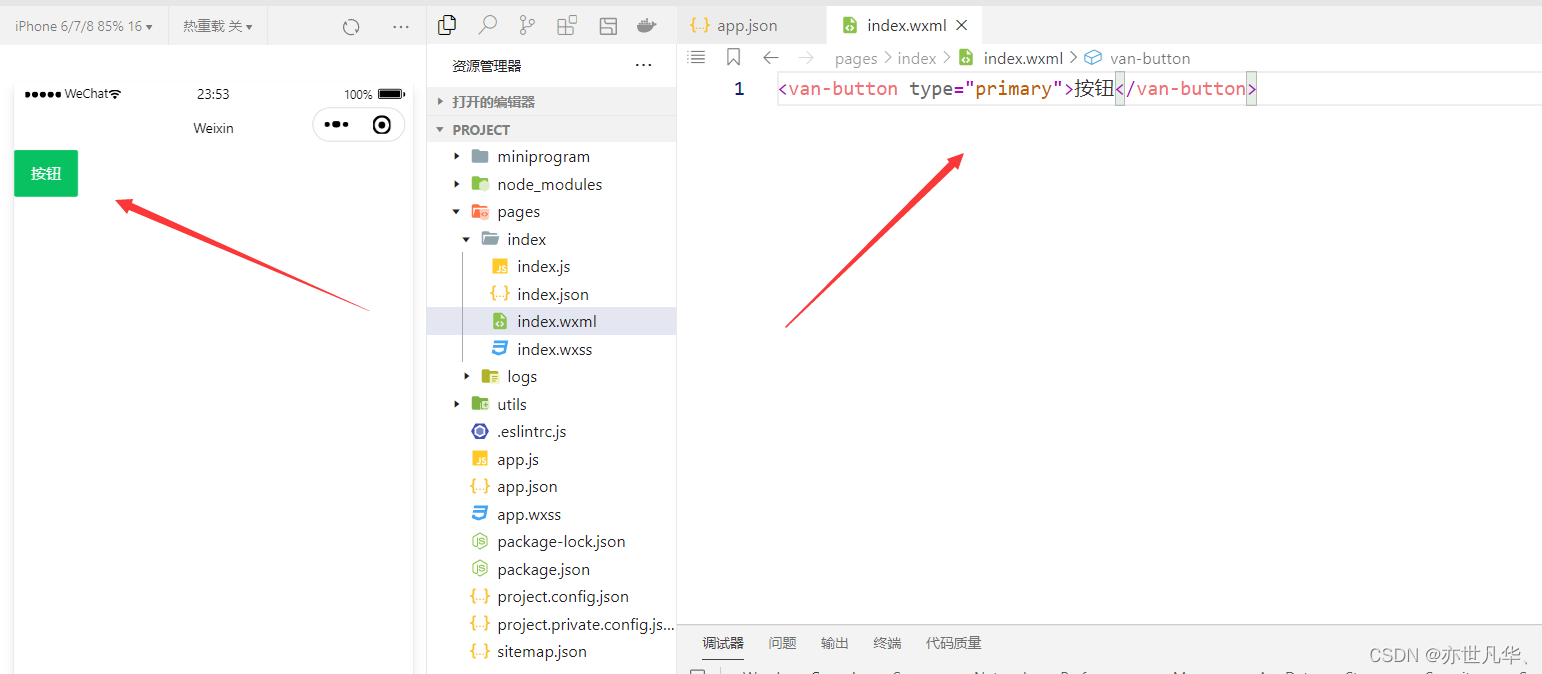Open the explorer files icon
1542x674 pixels.
coord(447,26)
